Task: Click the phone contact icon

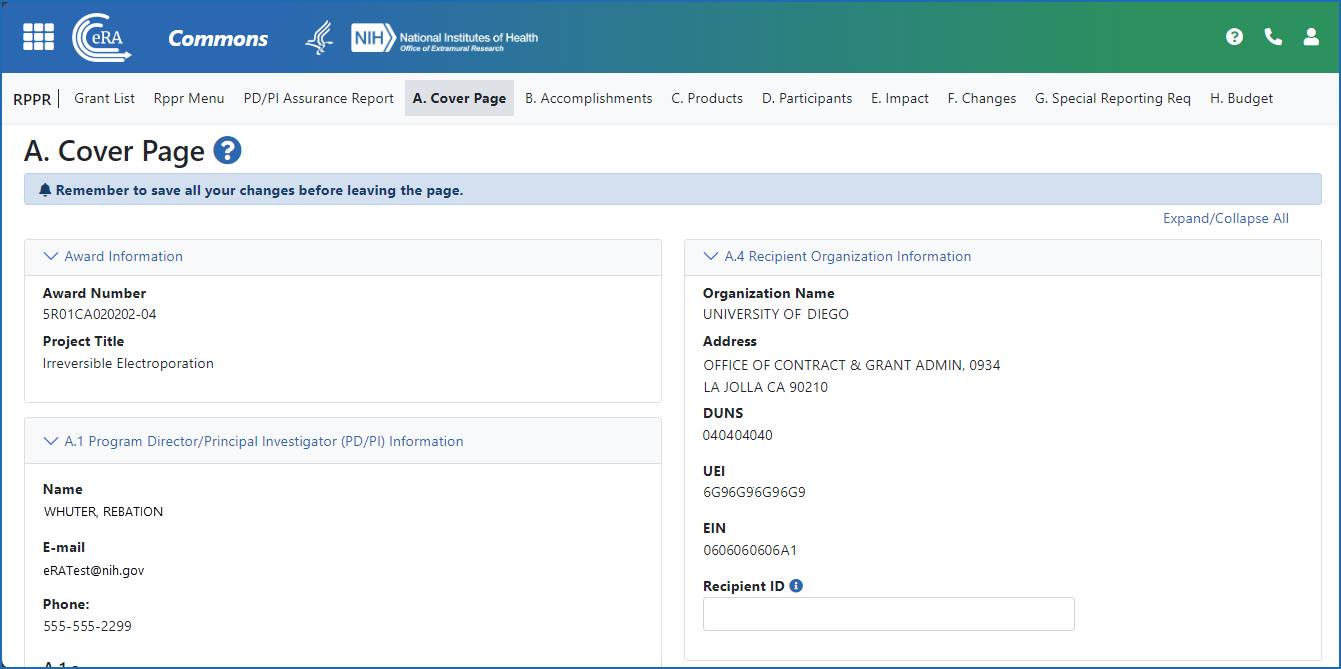Action: coord(1273,37)
